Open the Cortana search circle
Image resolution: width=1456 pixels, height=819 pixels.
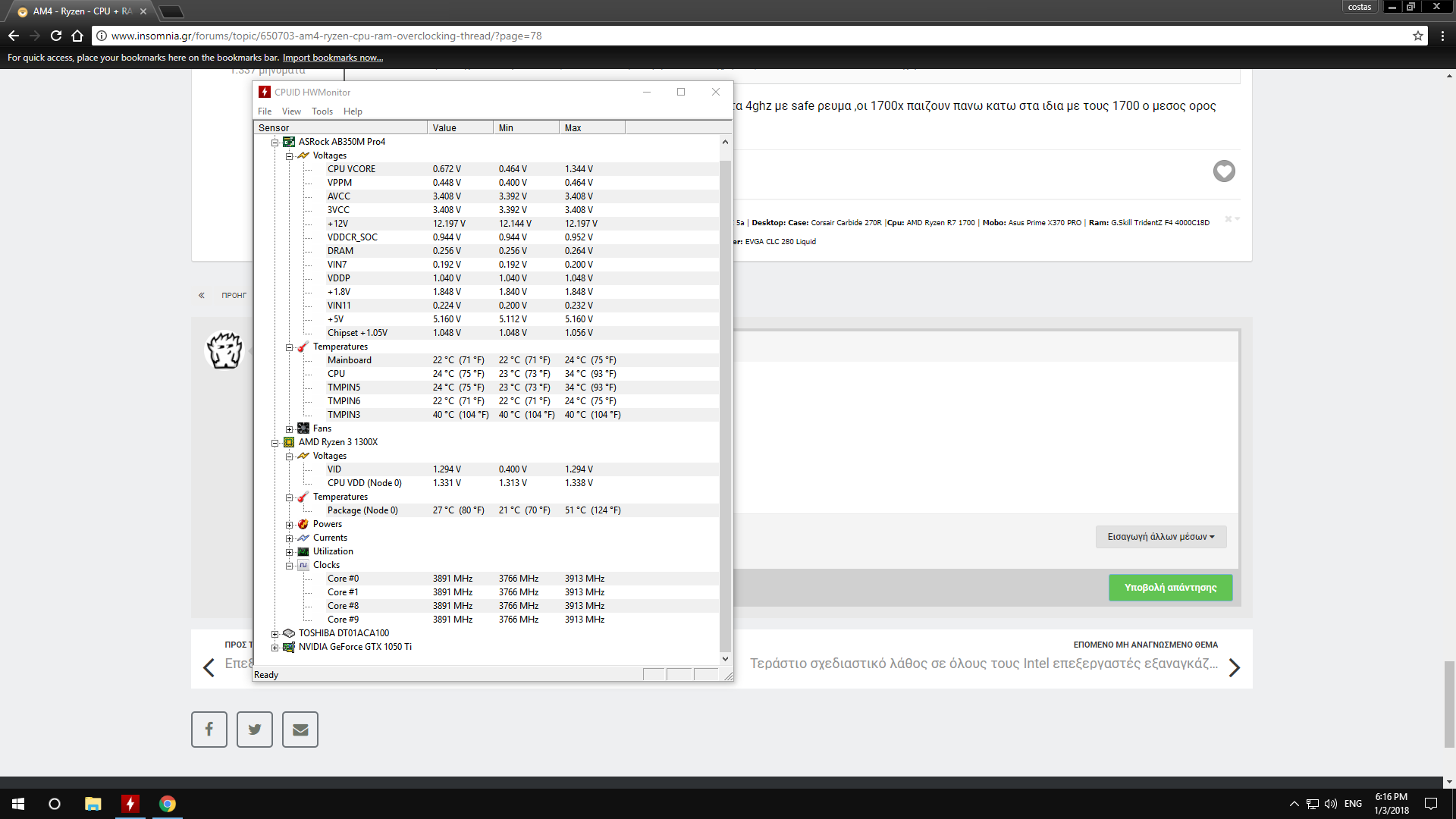55,804
